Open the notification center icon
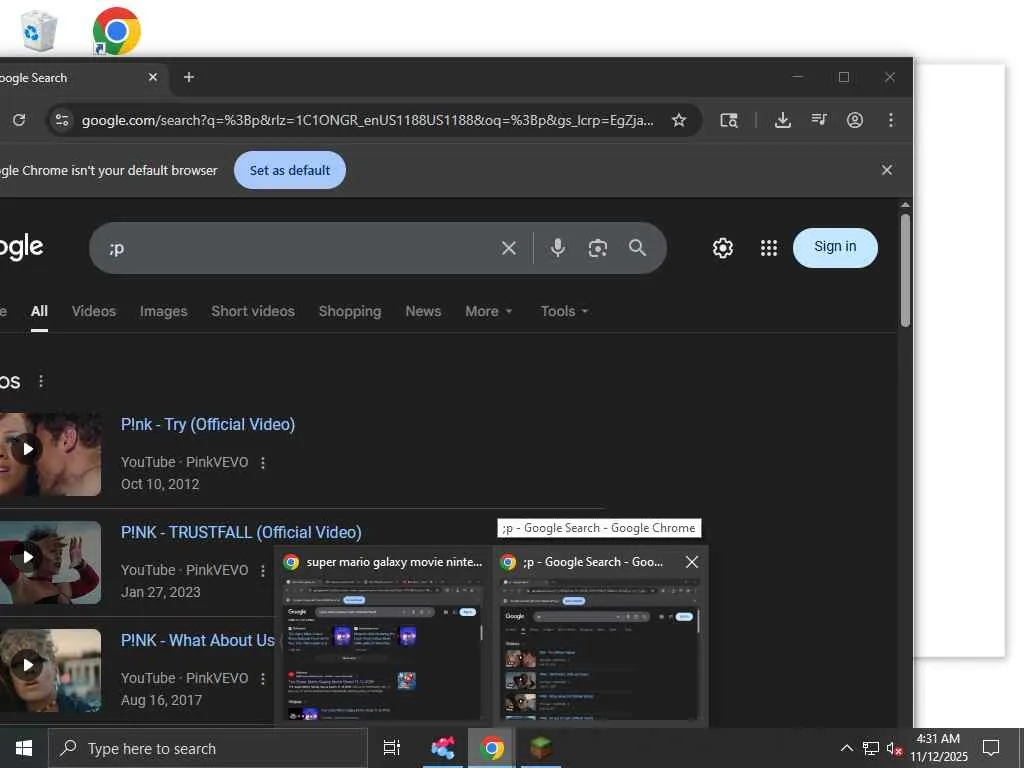 click(991, 748)
